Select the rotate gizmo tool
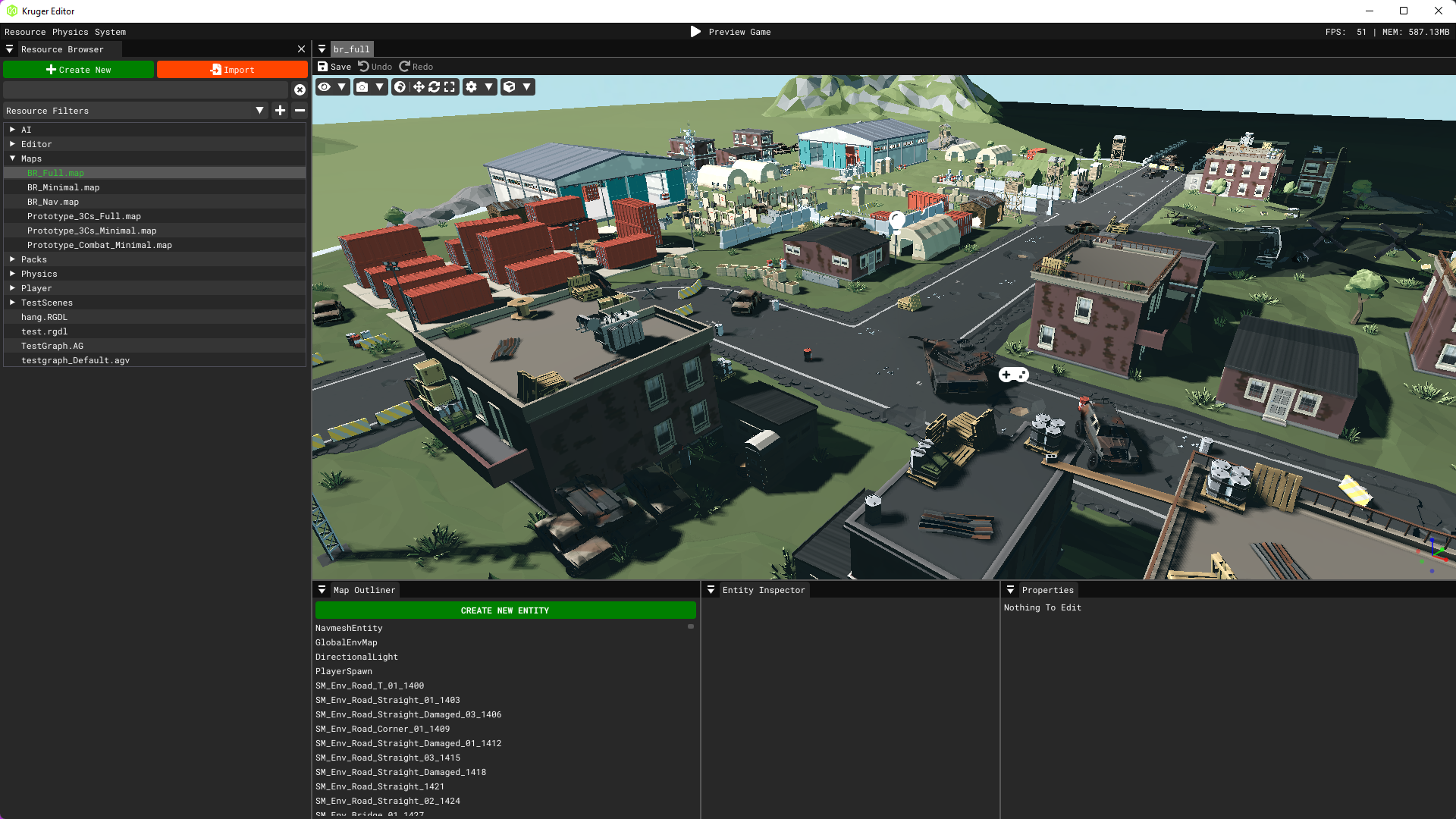Viewport: 1456px width, 819px height. click(x=435, y=87)
